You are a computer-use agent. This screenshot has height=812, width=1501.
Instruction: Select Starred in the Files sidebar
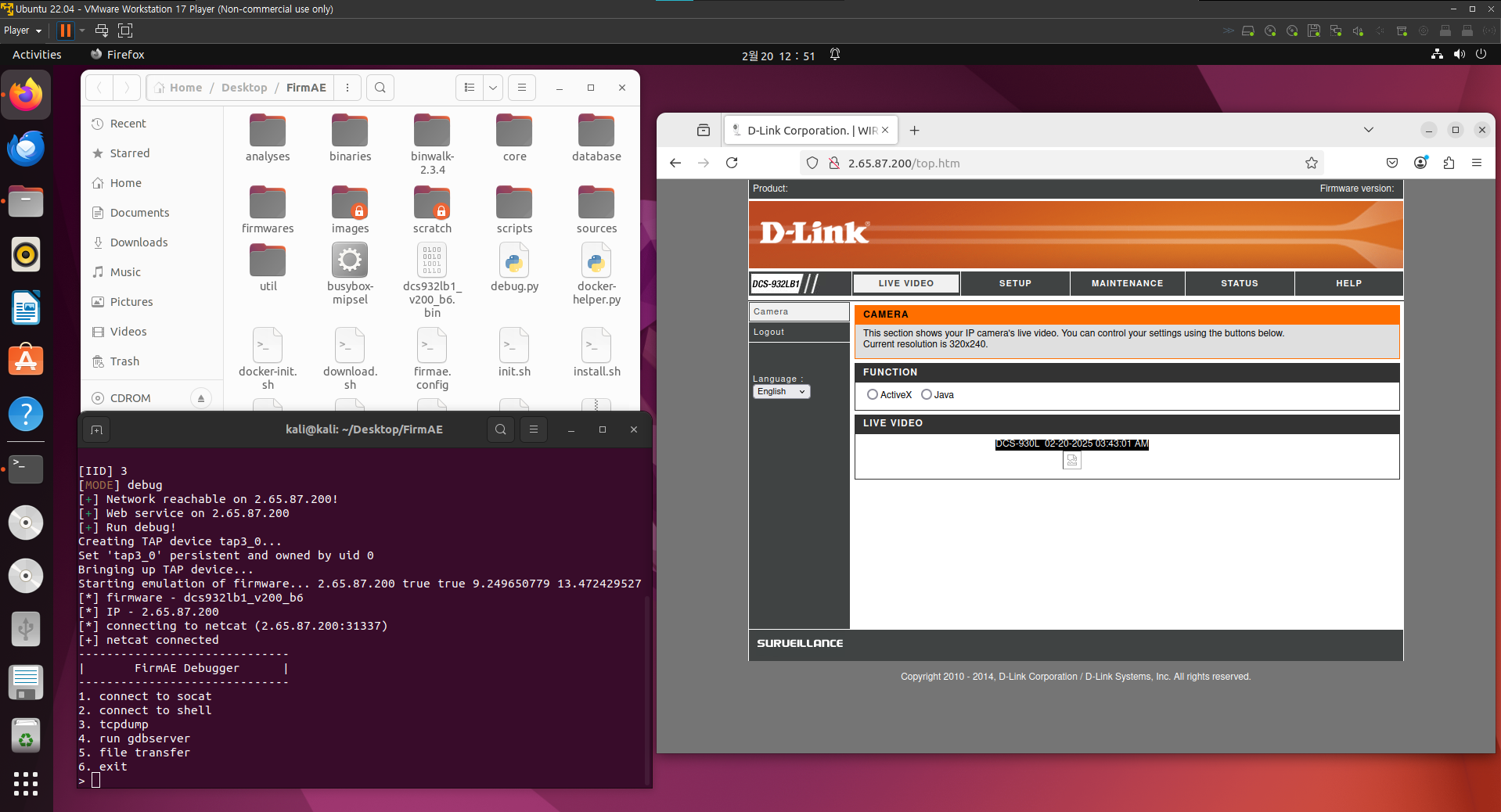point(153,153)
